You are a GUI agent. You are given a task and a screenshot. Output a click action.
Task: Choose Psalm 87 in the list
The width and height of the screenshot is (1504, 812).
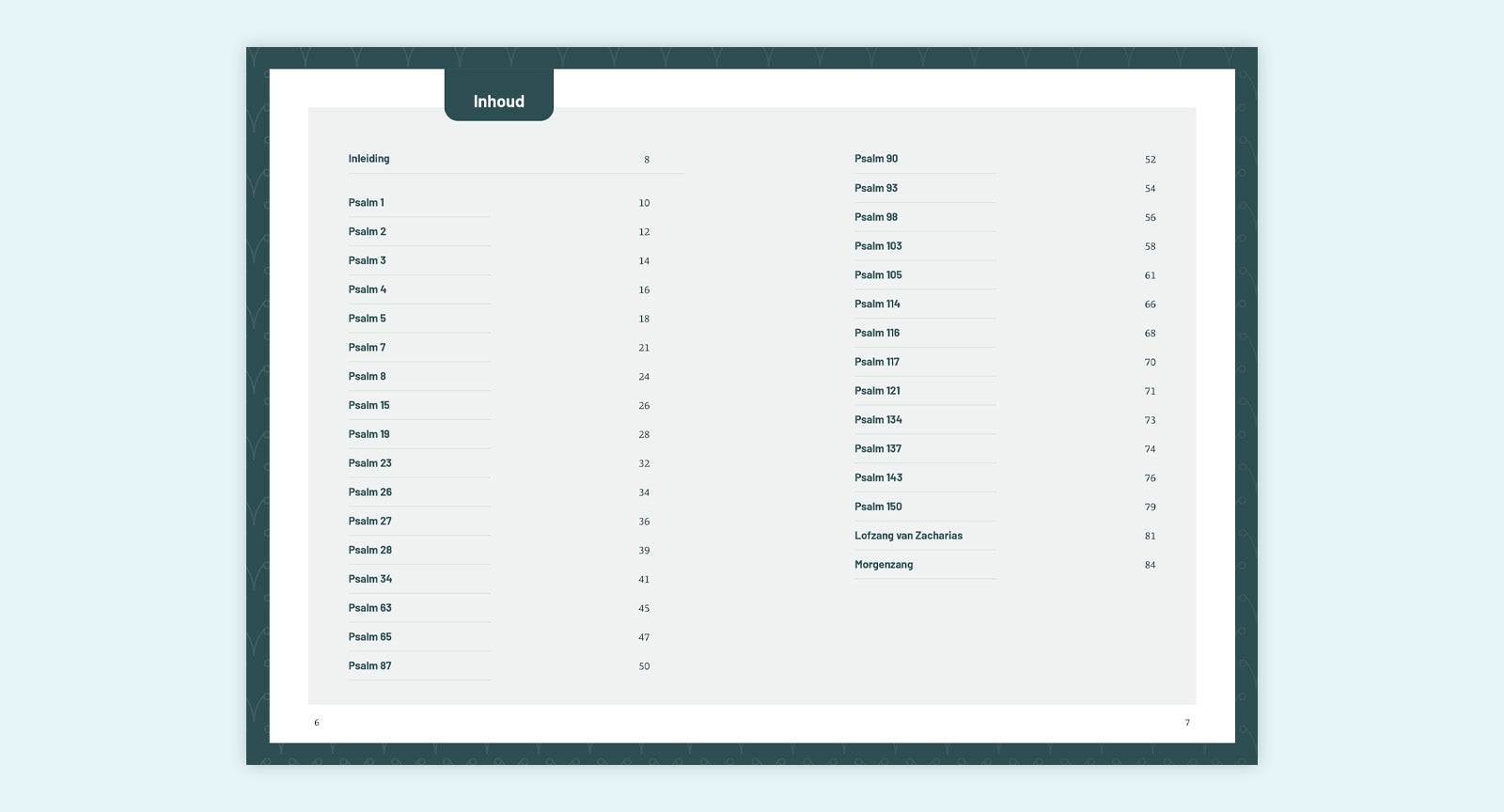pyautogui.click(x=369, y=666)
